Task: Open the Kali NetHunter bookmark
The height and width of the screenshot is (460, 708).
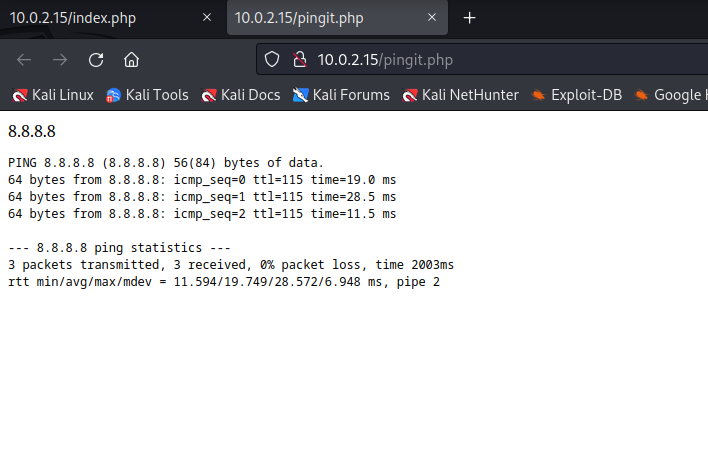Action: 460,95
